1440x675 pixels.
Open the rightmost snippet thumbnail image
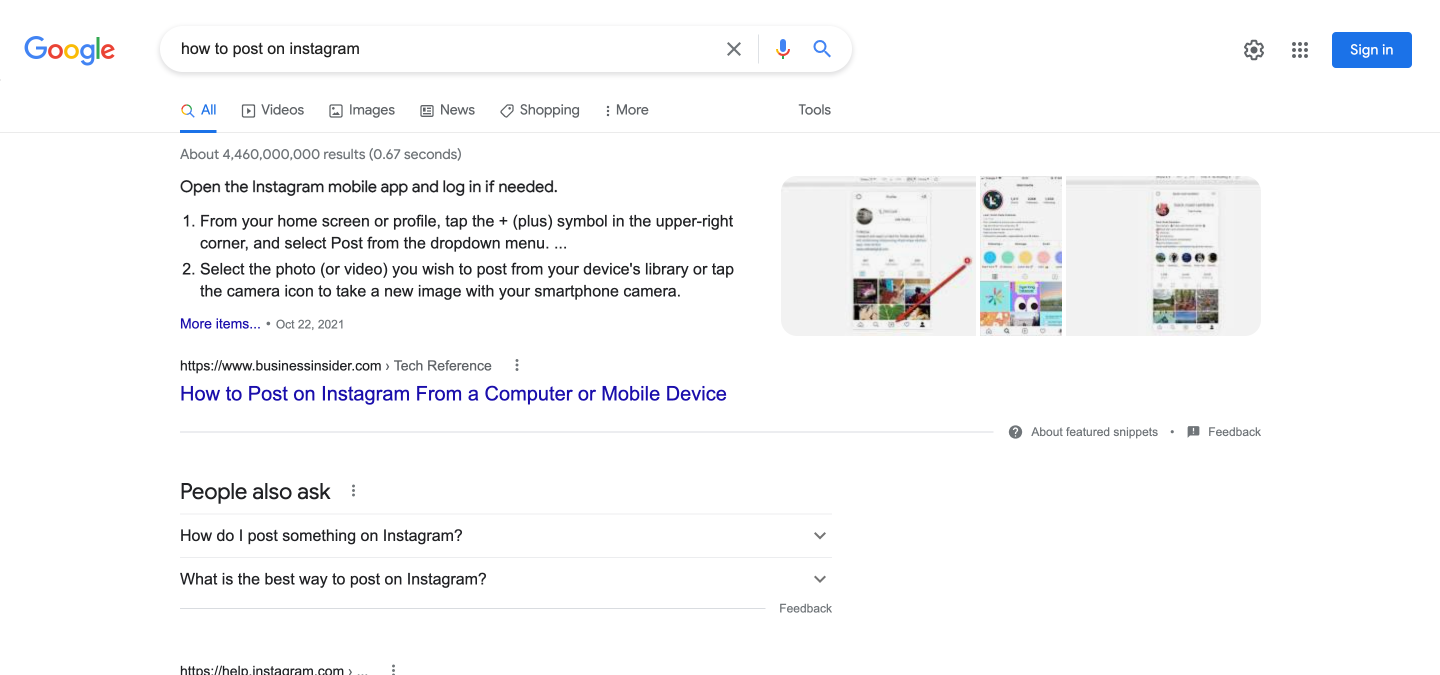[x=1163, y=256]
